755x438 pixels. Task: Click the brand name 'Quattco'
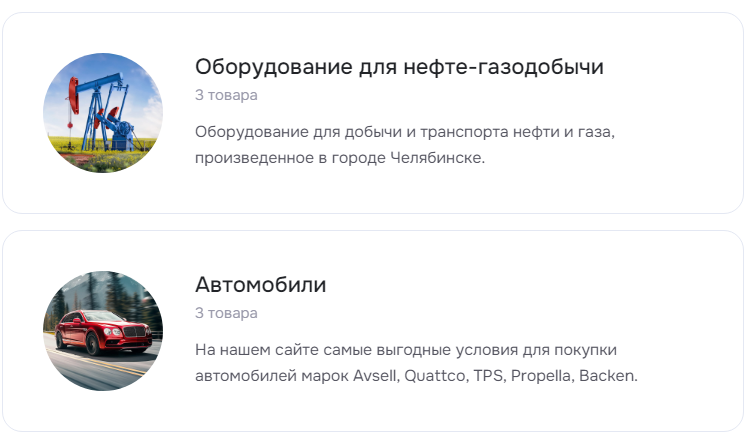436,375
